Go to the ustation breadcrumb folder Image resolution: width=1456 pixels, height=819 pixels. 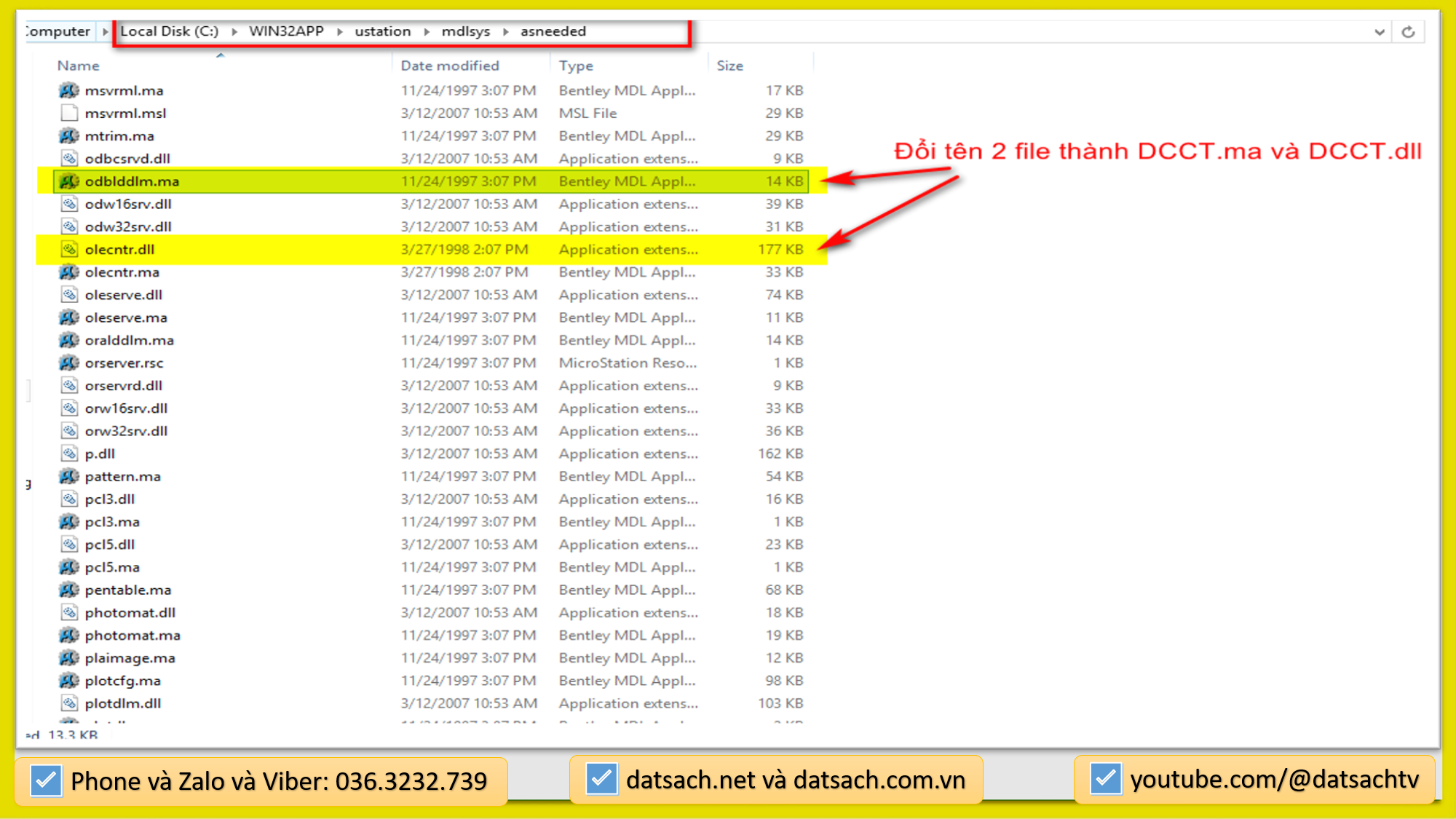click(x=382, y=31)
